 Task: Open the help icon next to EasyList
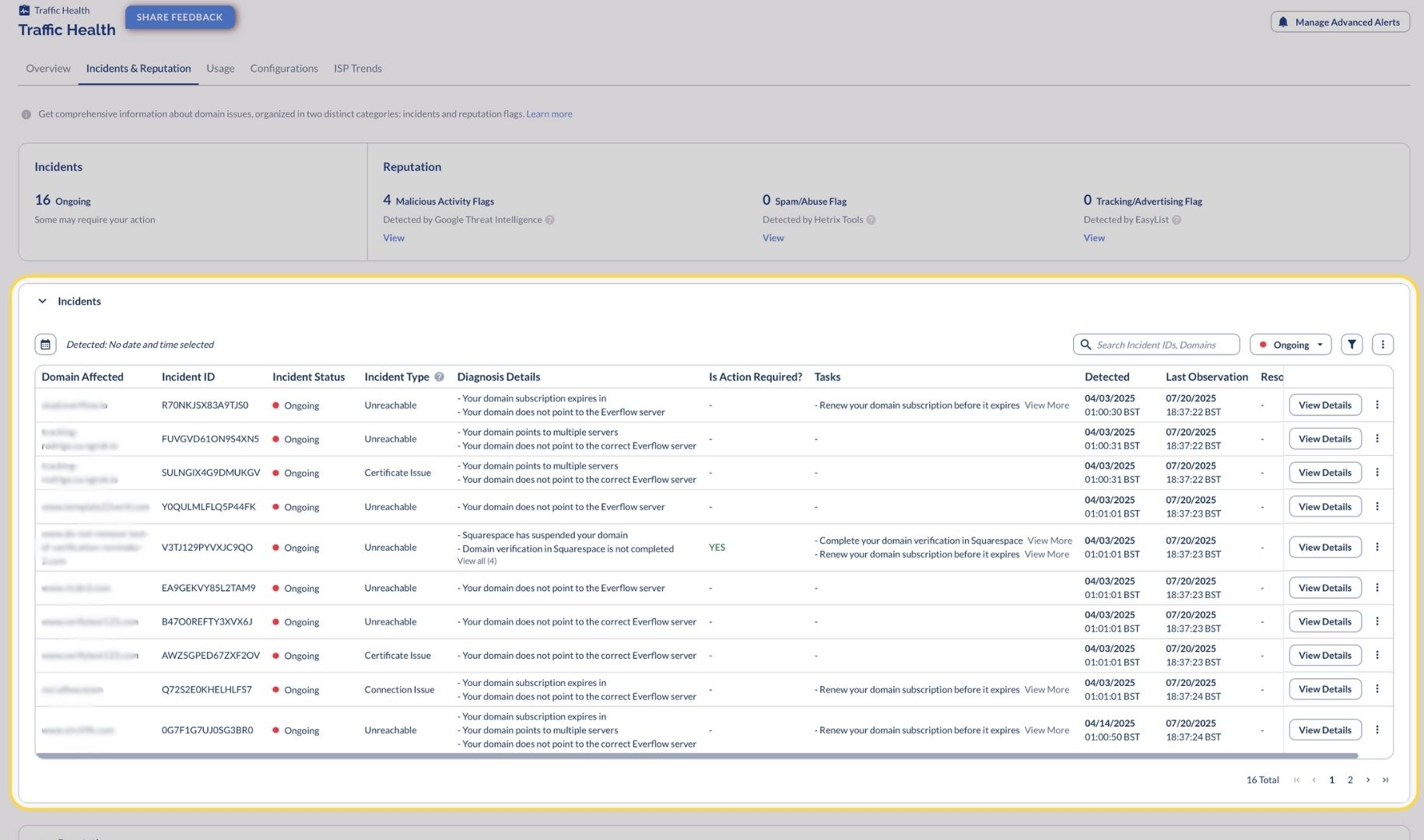pyautogui.click(x=1177, y=220)
